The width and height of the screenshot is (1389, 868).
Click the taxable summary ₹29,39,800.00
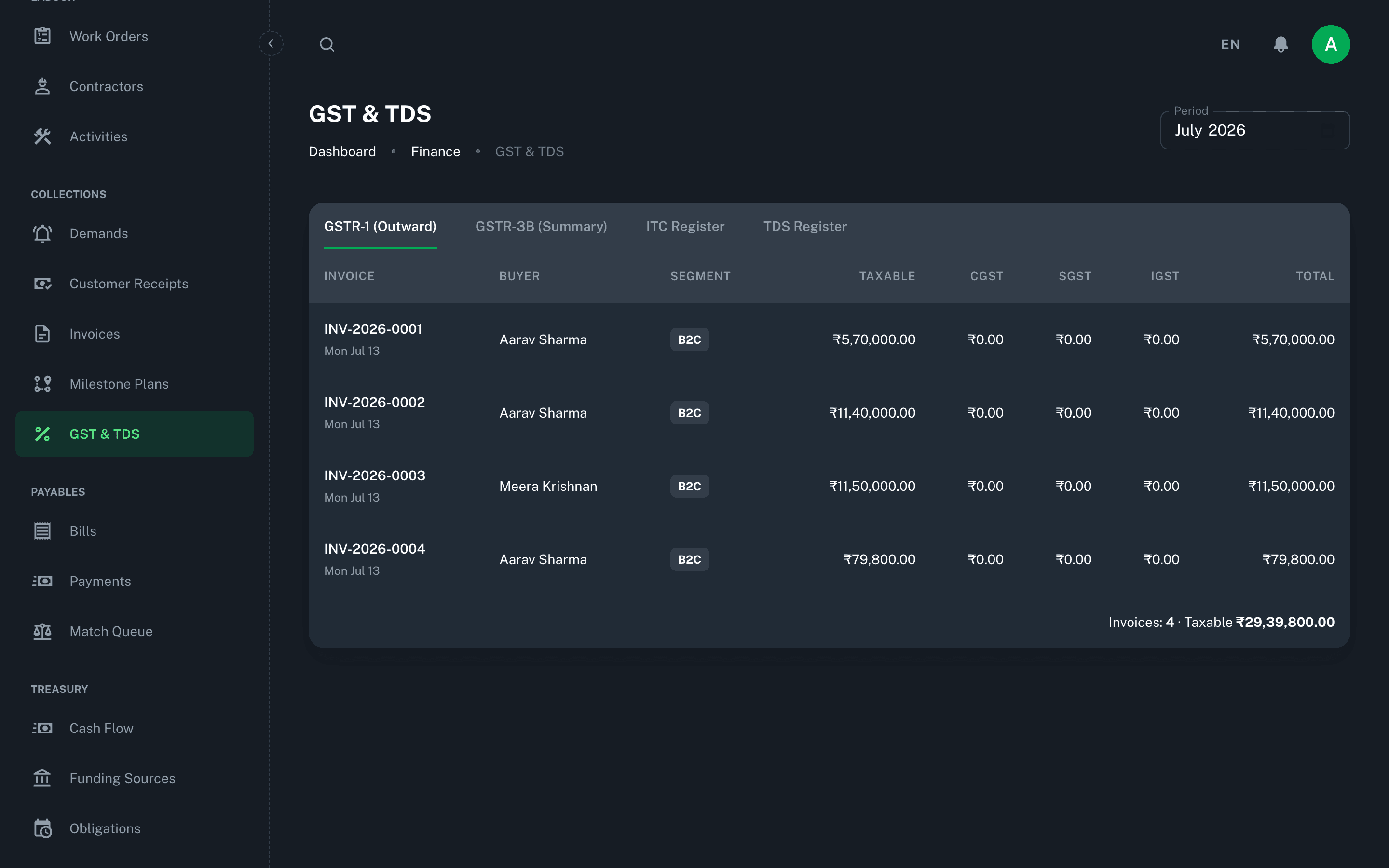click(x=1284, y=622)
